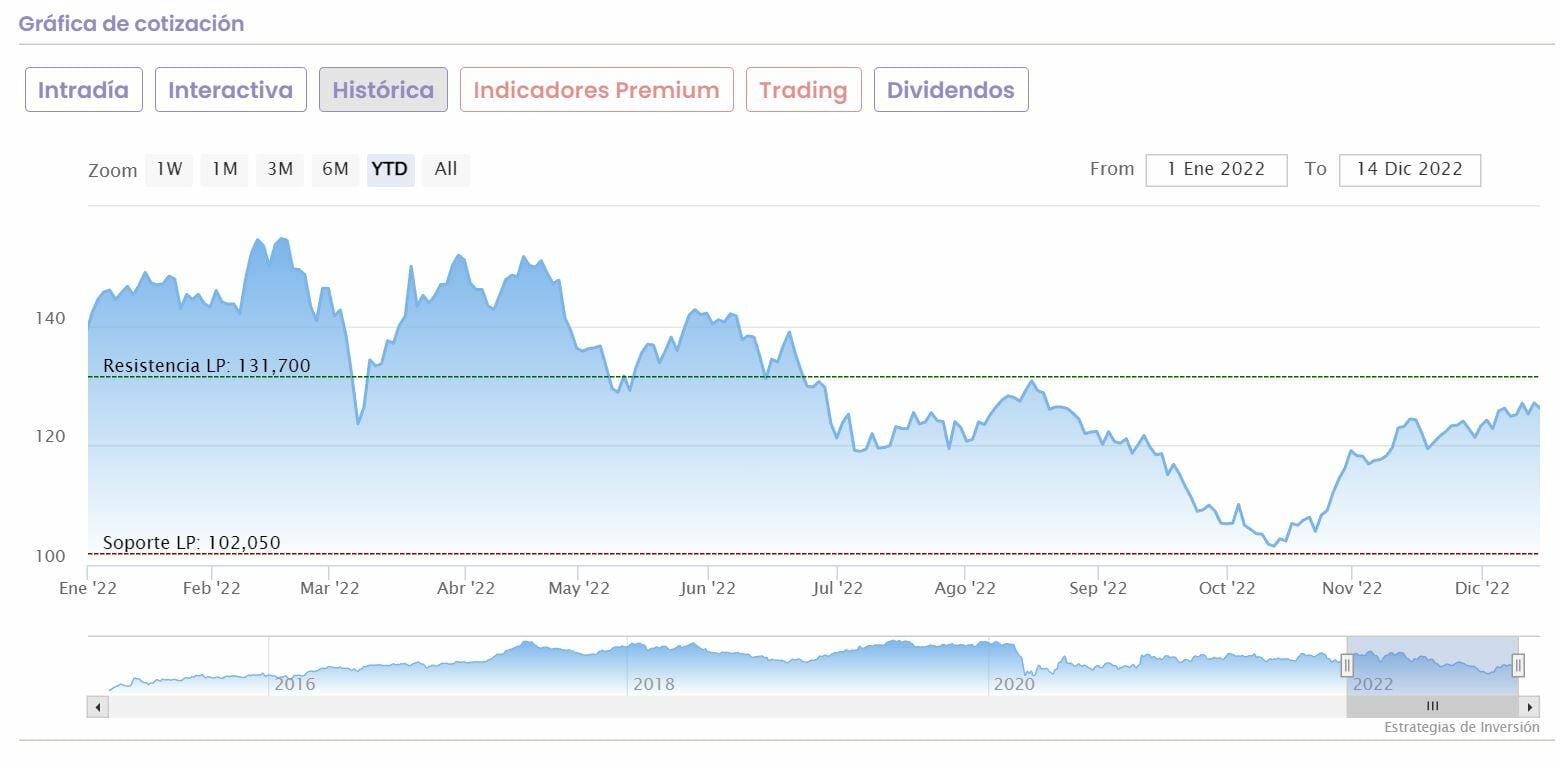Viewport: 1560px width, 768px height.
Task: Switch to the Trading tab
Action: [x=803, y=90]
